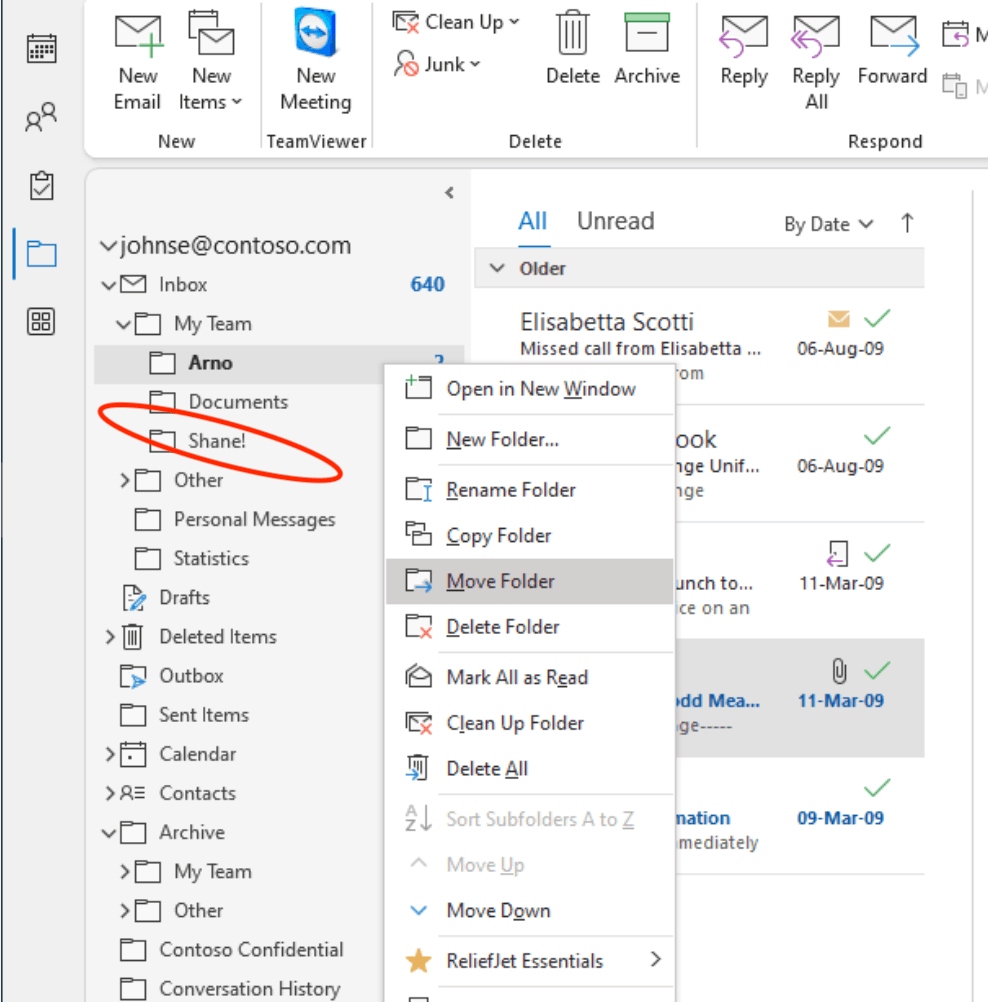Viewport: 988px width, 1002px height.
Task: Click check mark flag on Elisabetta message
Action: click(x=877, y=318)
